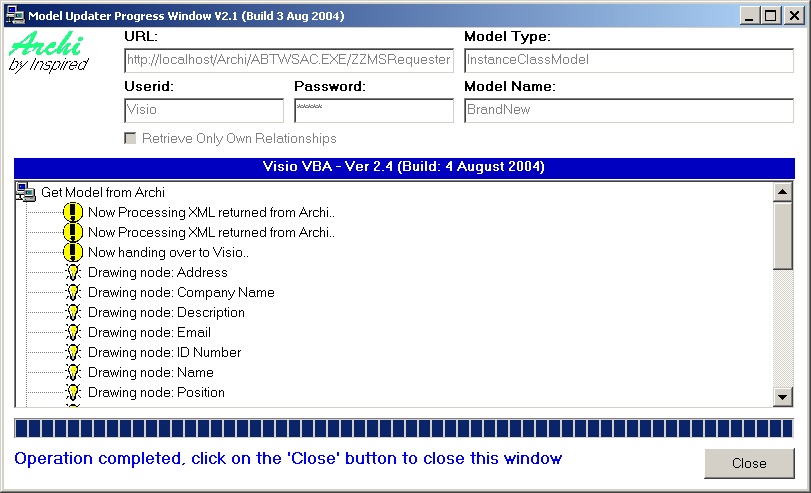The height and width of the screenshot is (493, 811).
Task: Click the Model Name field with BrandNew
Action: click(x=628, y=110)
